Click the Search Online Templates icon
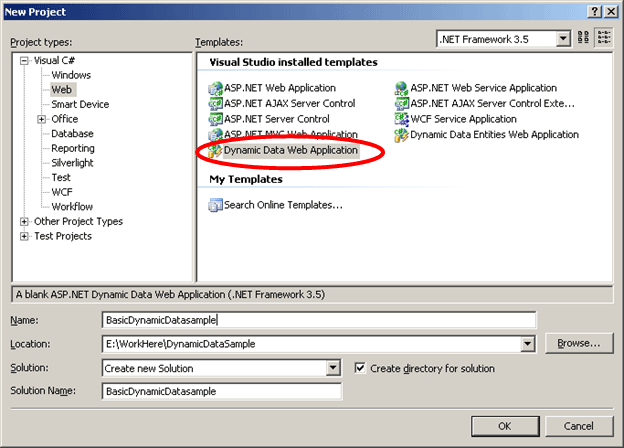This screenshot has width=624, height=448. pyautogui.click(x=216, y=205)
